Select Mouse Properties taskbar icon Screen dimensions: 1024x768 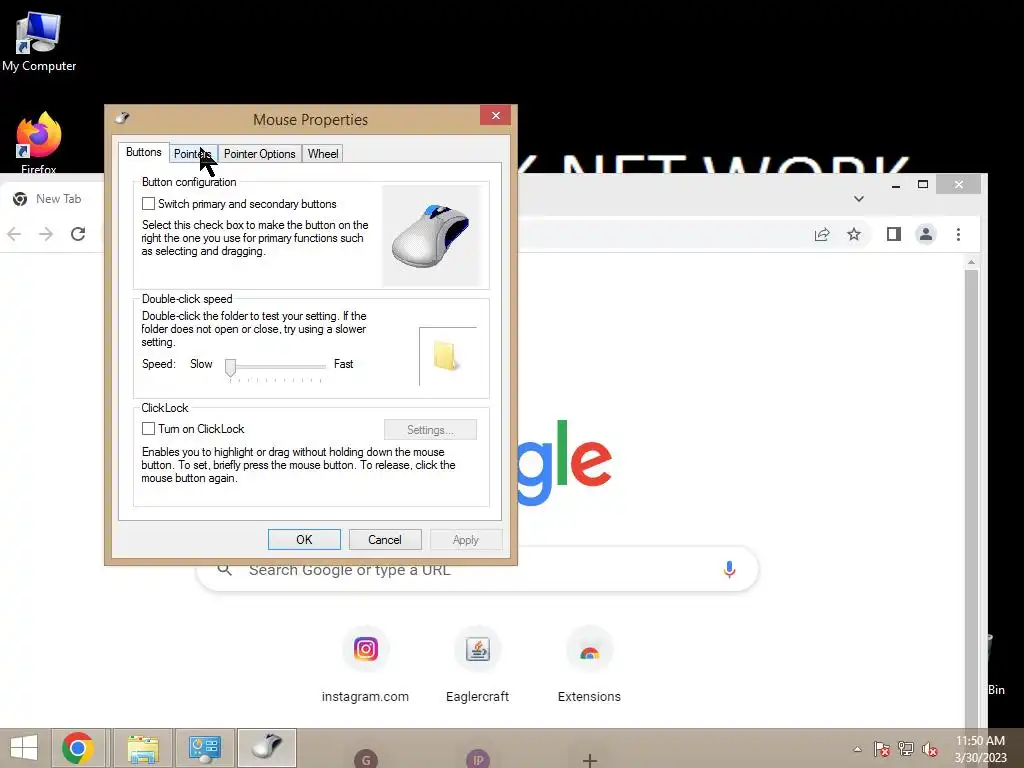click(x=266, y=748)
